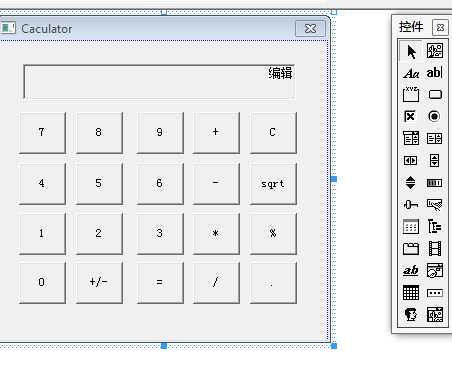Select the 6 button

(160, 183)
